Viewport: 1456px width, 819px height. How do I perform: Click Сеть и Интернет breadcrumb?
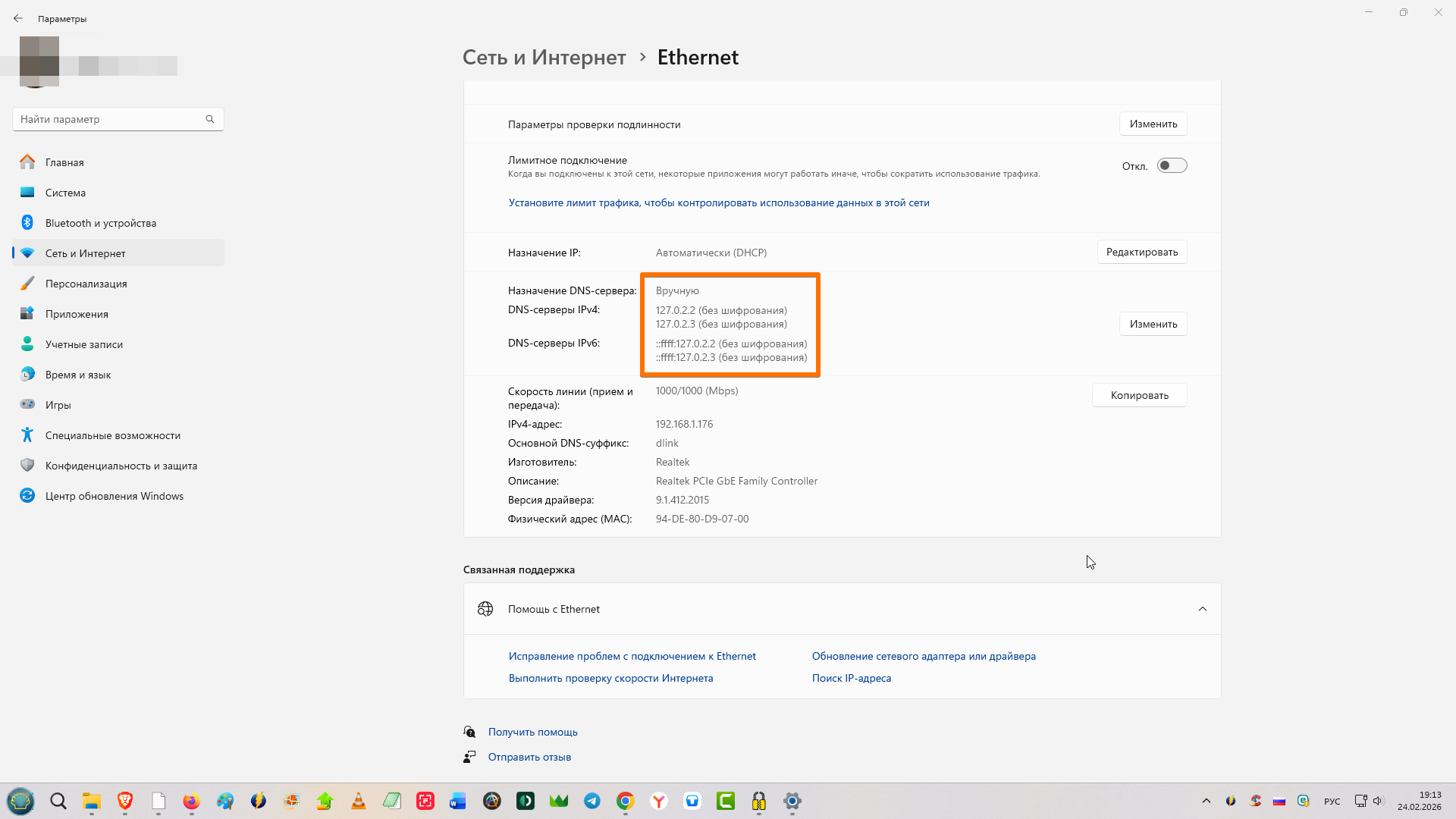pyautogui.click(x=544, y=57)
